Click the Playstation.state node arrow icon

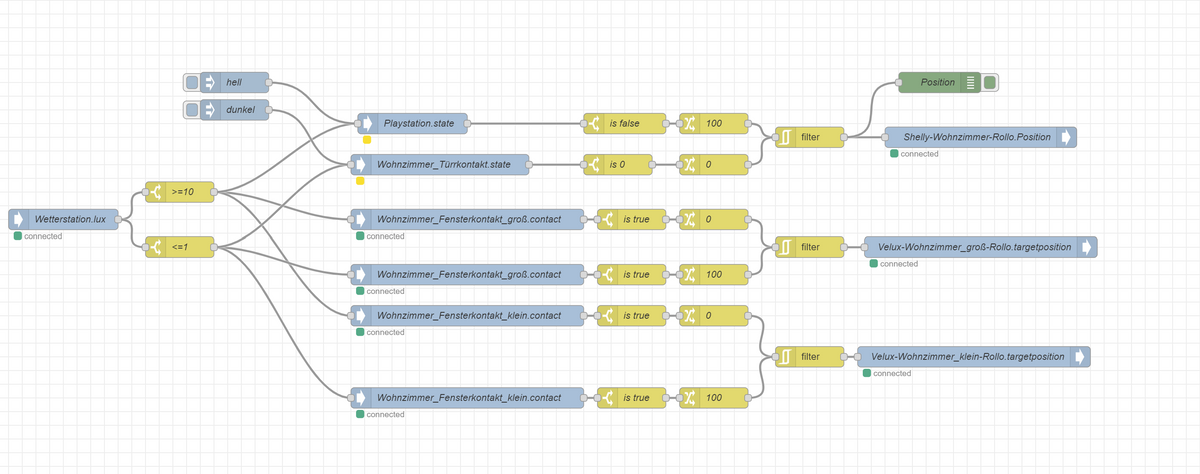[367, 125]
